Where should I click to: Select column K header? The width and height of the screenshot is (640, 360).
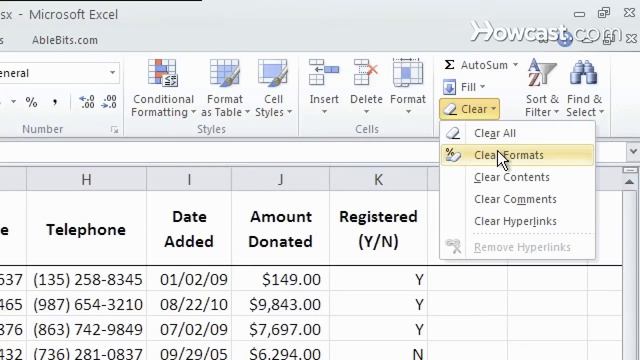(378, 179)
